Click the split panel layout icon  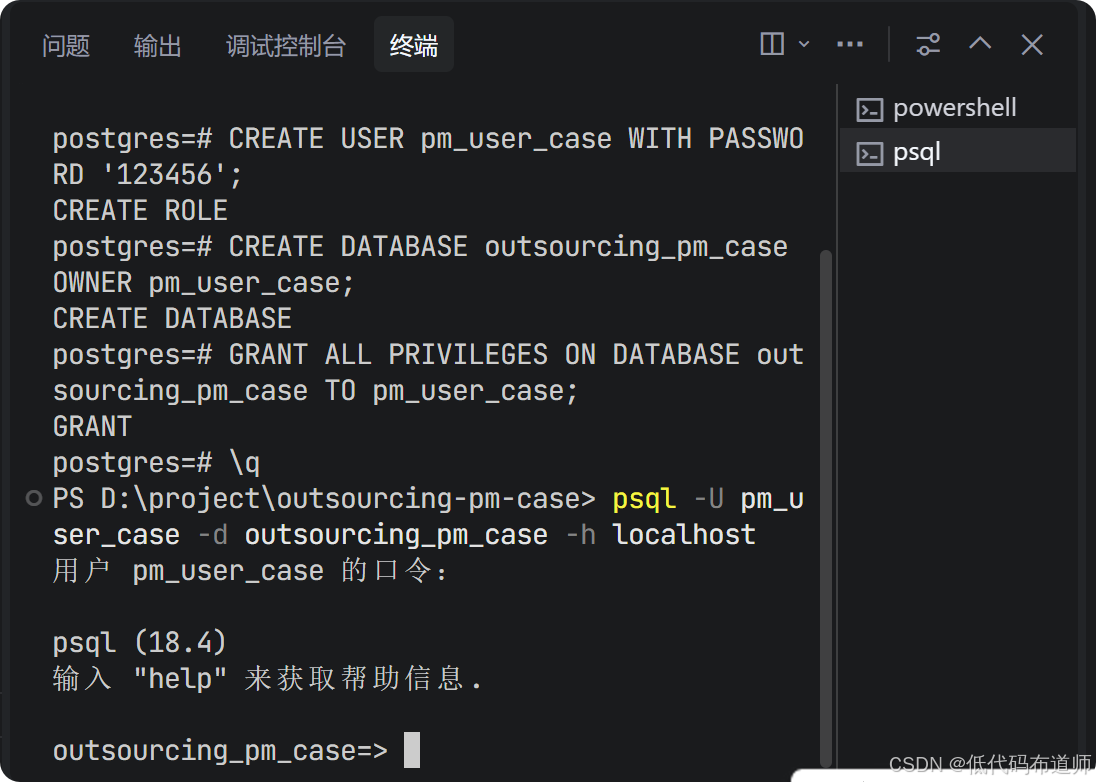click(772, 44)
